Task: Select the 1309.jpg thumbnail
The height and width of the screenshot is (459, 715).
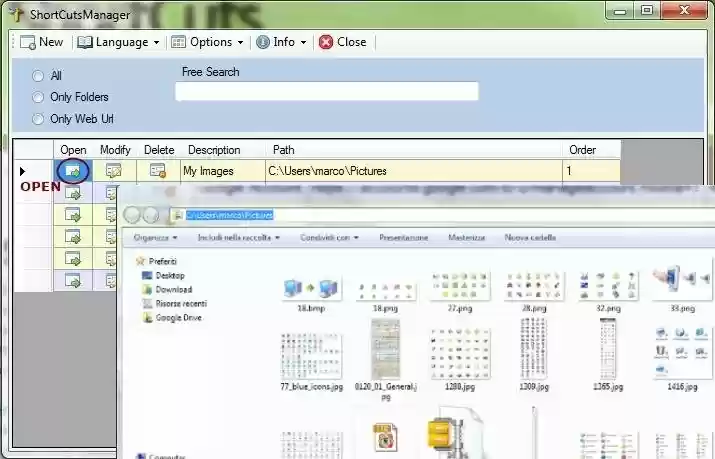Action: pyautogui.click(x=534, y=349)
